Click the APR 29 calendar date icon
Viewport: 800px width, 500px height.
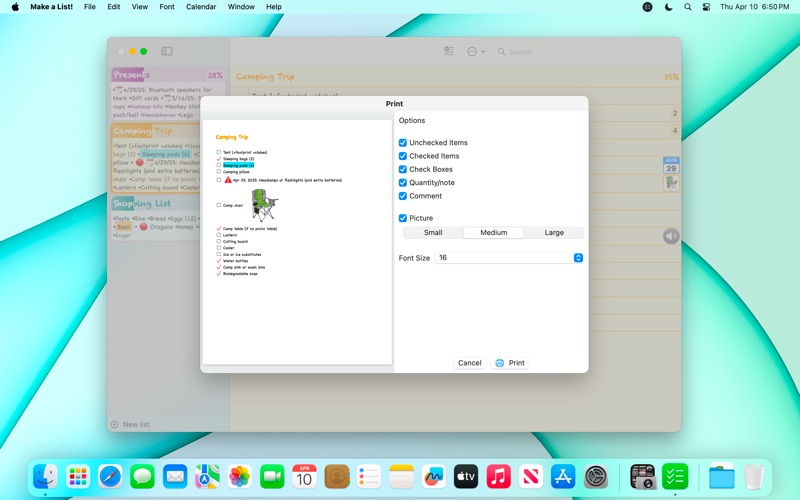[x=671, y=164]
